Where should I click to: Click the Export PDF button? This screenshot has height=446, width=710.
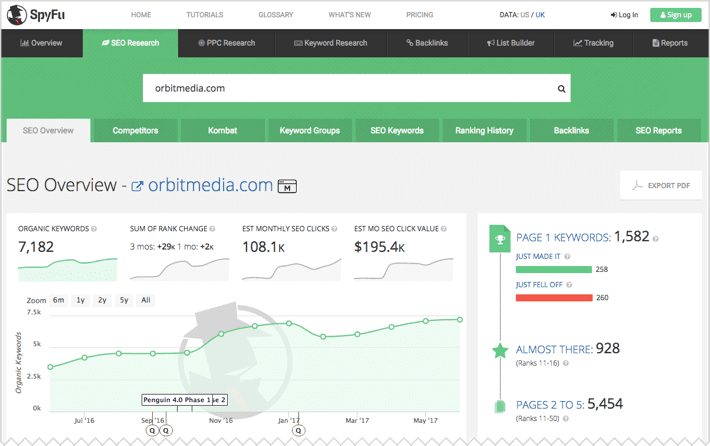pyautogui.click(x=661, y=186)
